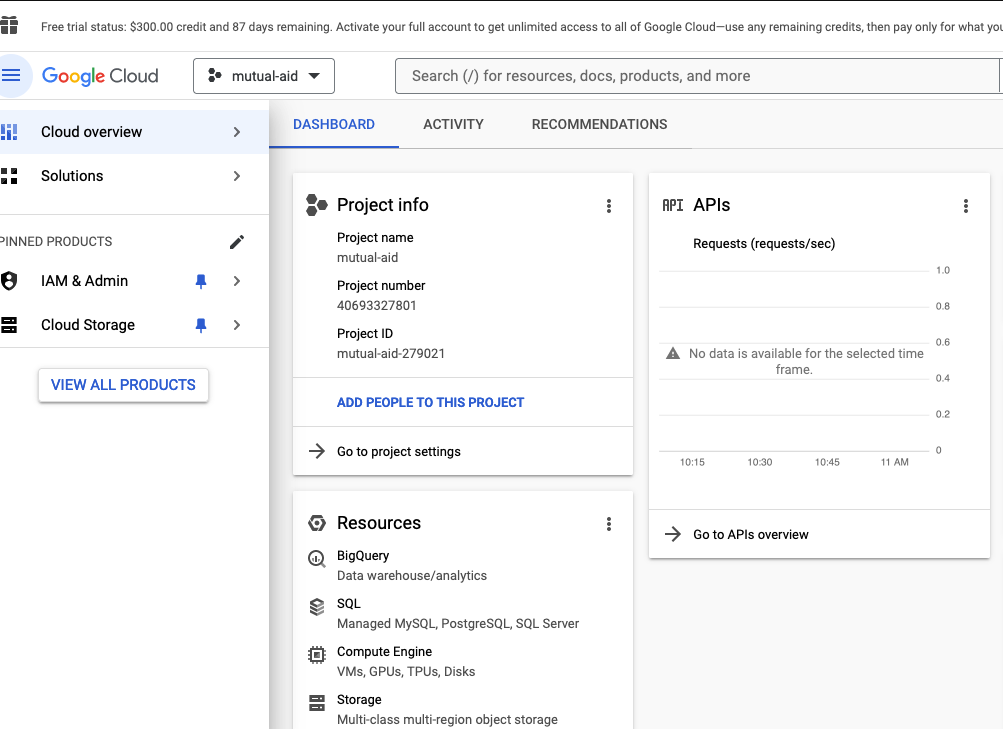
Task: Switch to the DASHBOARD tab
Action: point(334,124)
